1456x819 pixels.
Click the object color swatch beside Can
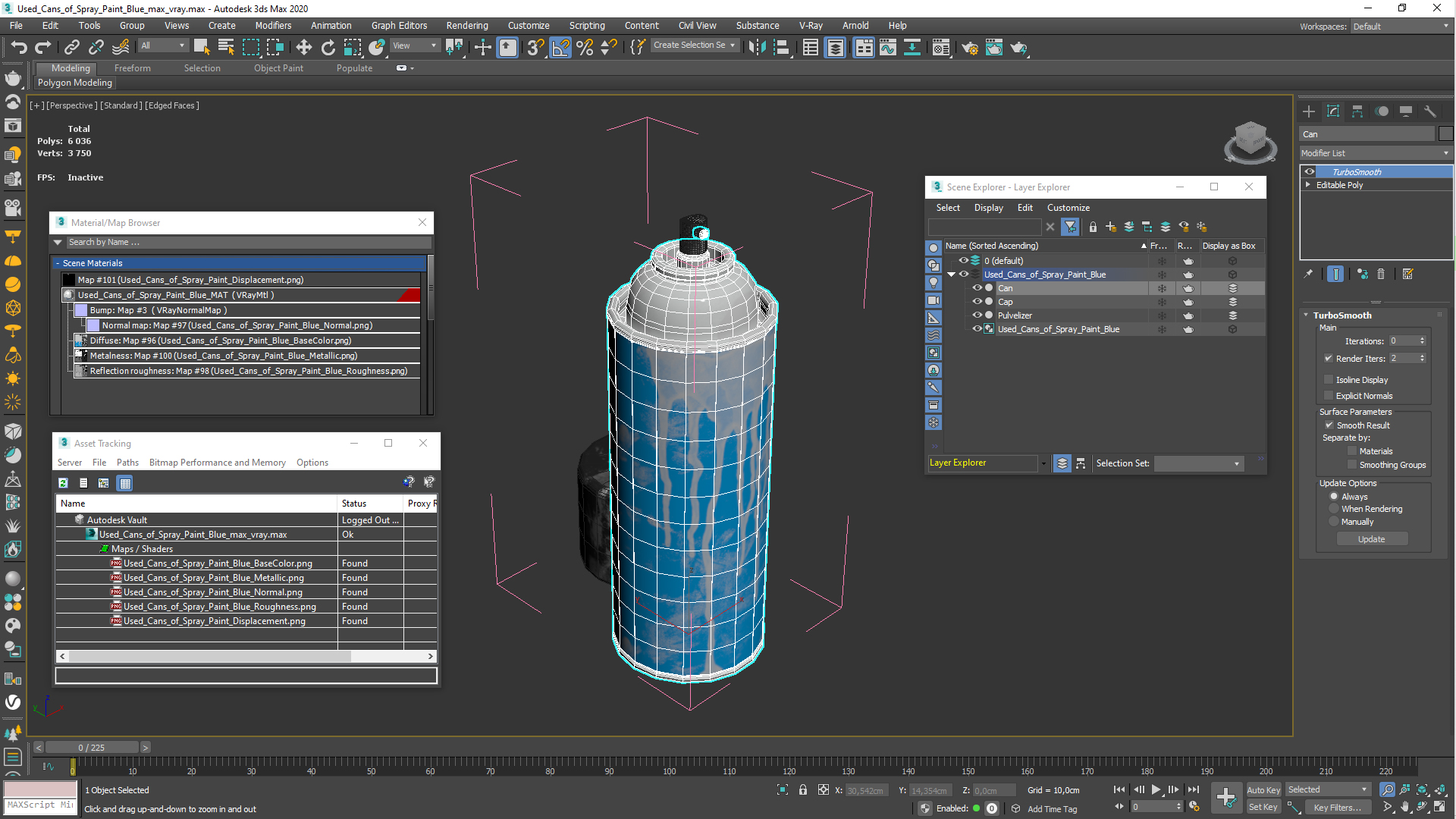1445,134
